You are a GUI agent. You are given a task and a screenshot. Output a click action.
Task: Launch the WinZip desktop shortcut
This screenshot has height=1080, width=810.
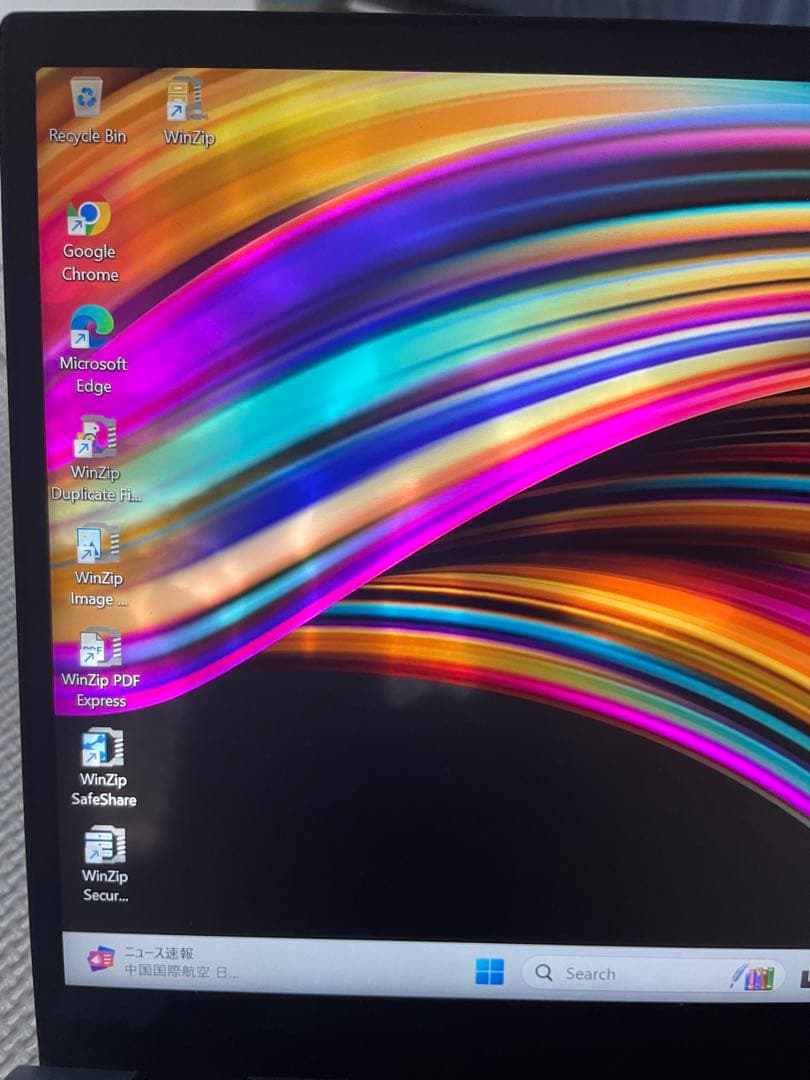click(x=187, y=100)
